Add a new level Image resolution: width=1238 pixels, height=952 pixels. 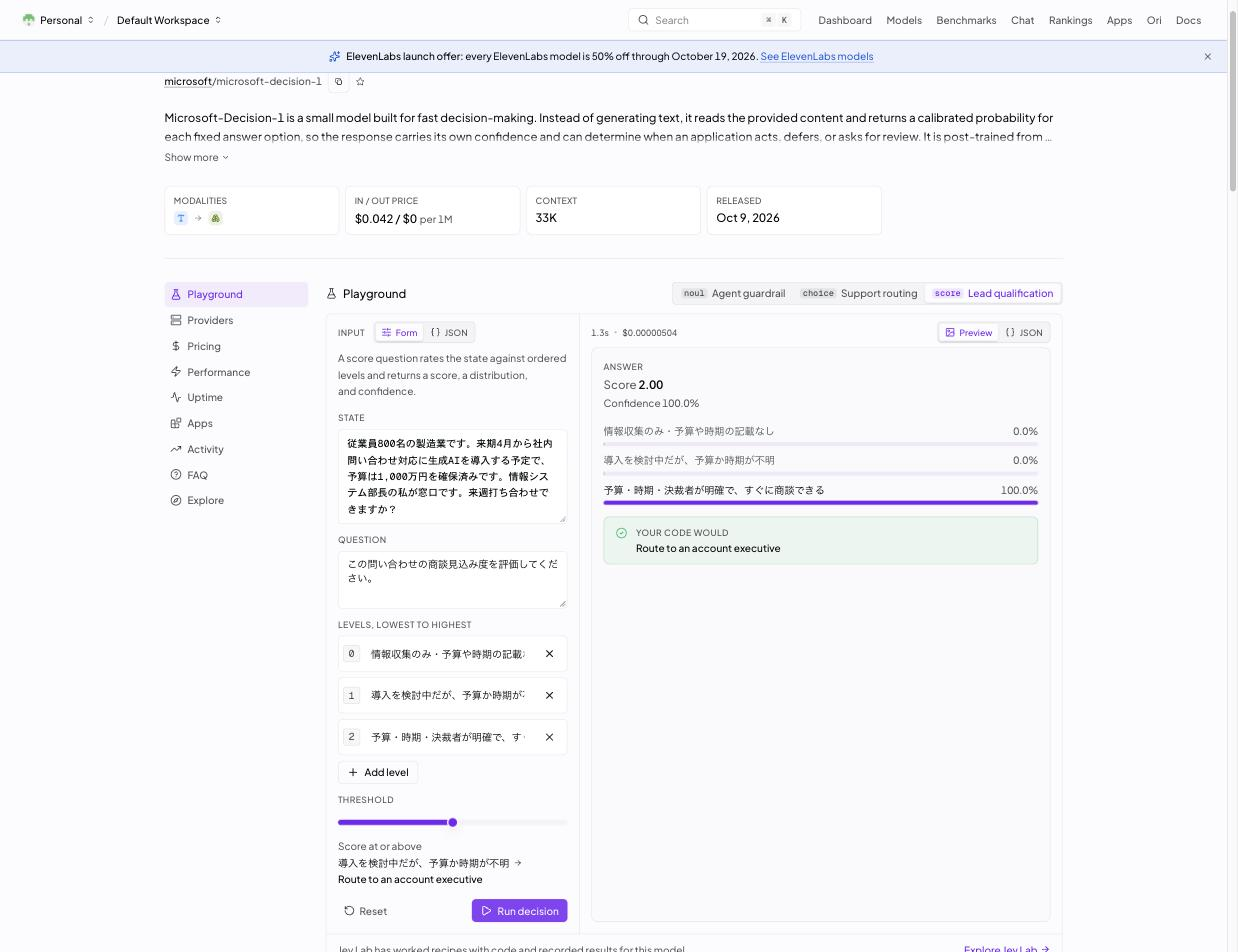[x=378, y=772]
